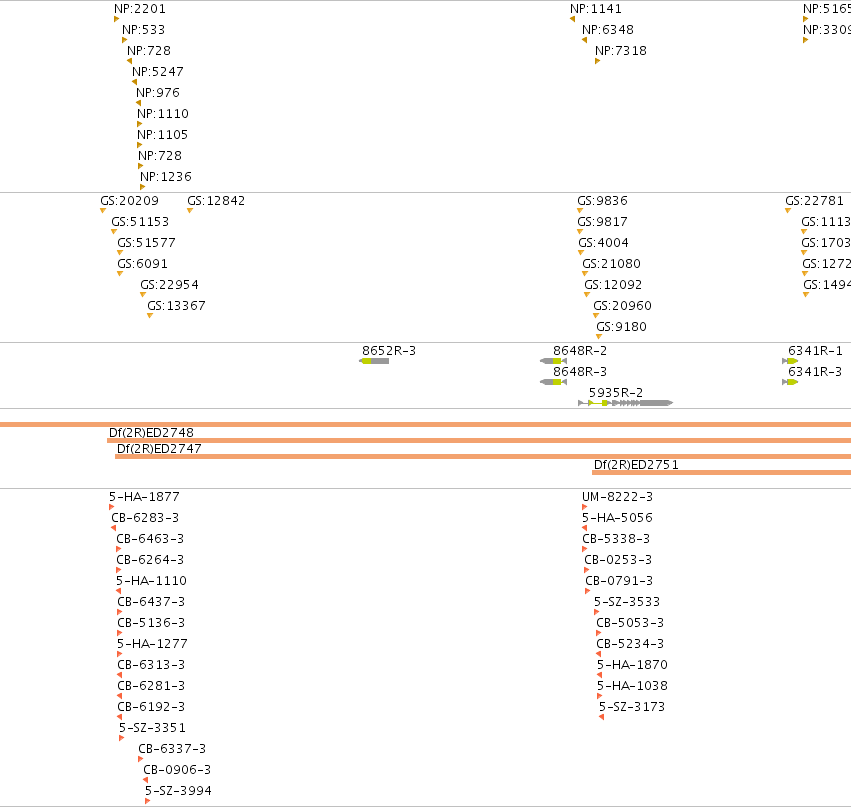Viewport: 851px width, 807px height.
Task: Click the 5-HA-1038 feature label
Action: pos(632,685)
